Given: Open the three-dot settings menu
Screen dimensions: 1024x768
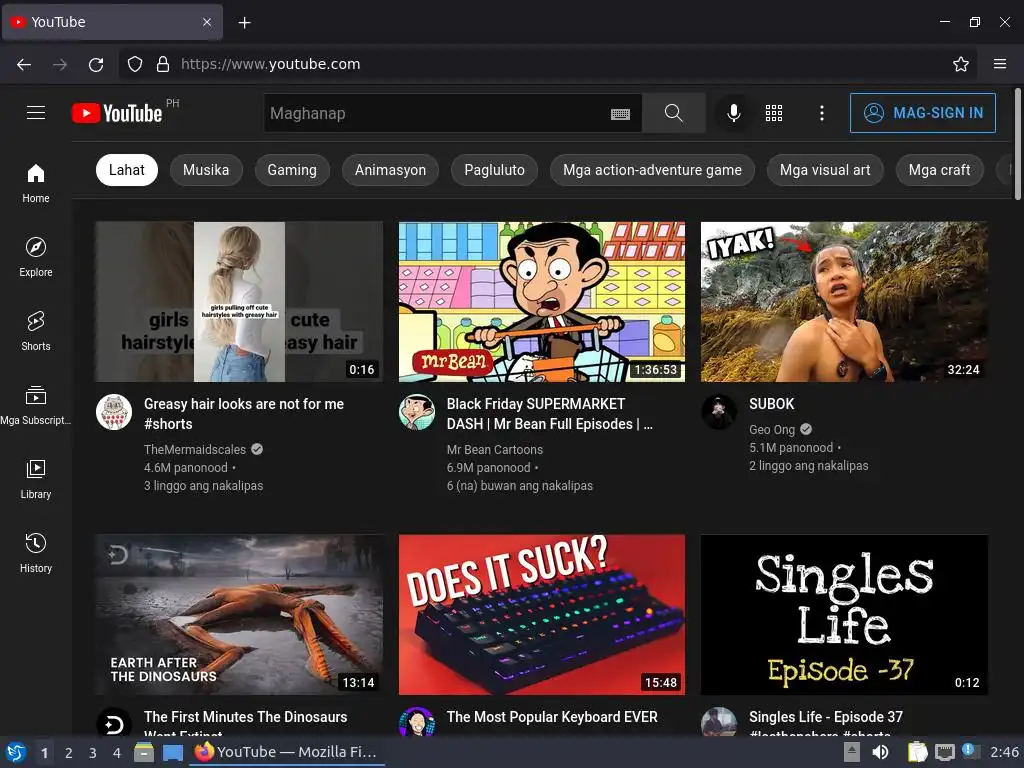Looking at the screenshot, I should click(822, 113).
